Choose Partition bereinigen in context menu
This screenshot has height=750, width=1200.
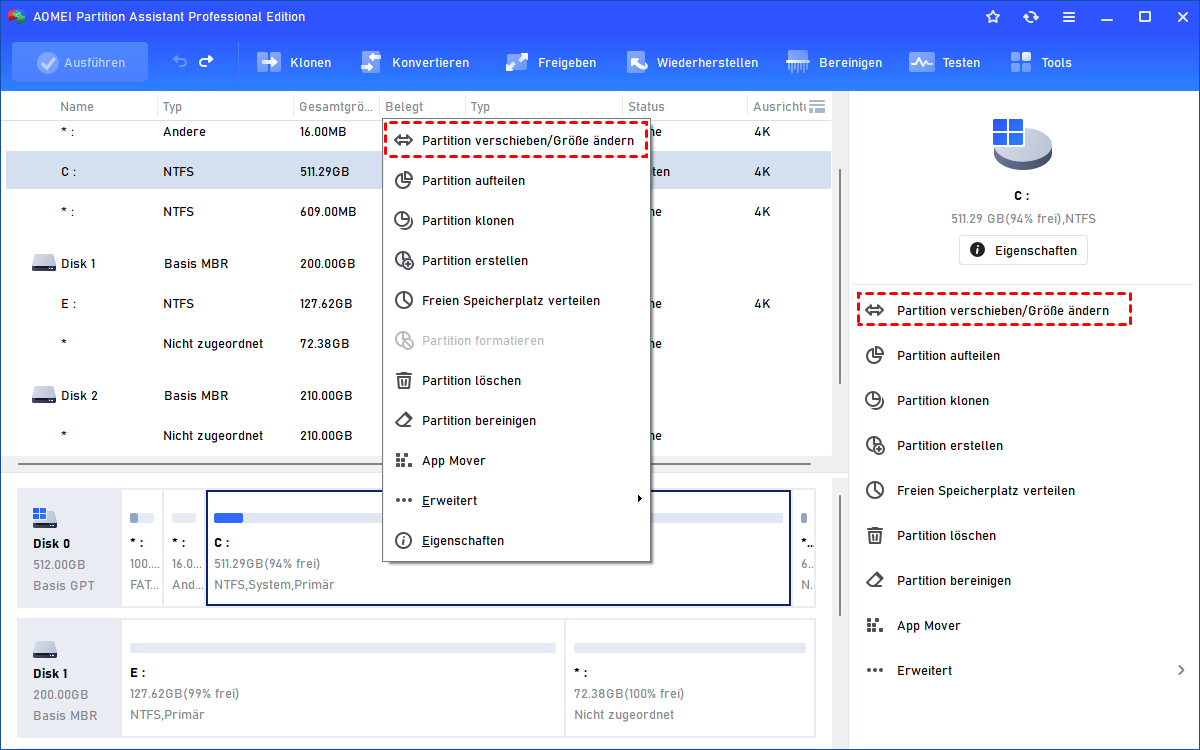coord(516,421)
